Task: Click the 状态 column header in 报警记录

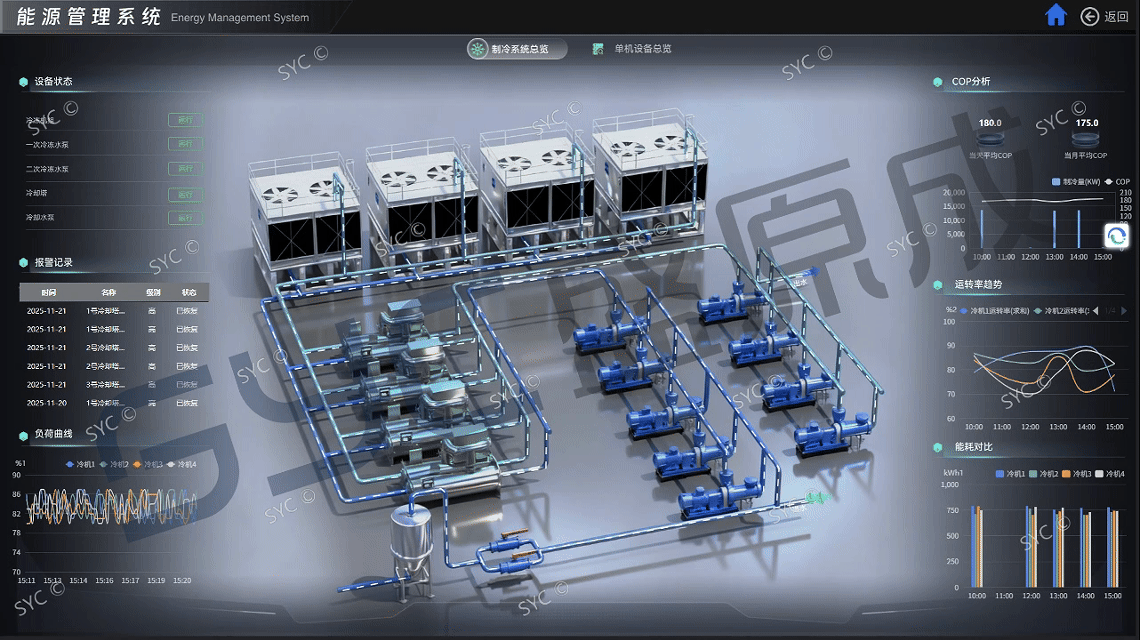Action: click(x=189, y=293)
